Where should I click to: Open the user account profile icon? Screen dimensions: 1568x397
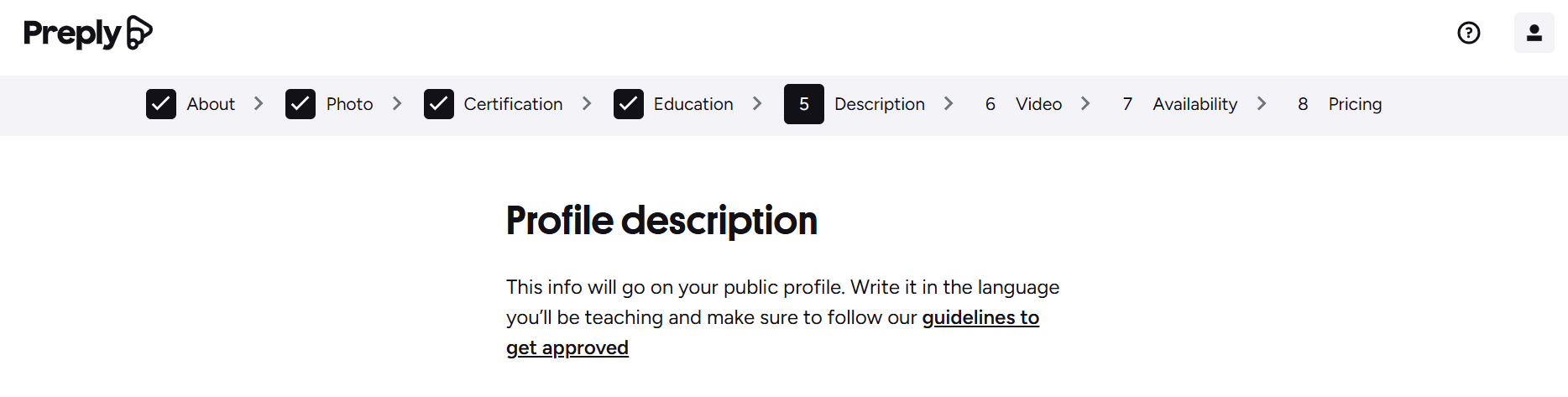coord(1534,33)
